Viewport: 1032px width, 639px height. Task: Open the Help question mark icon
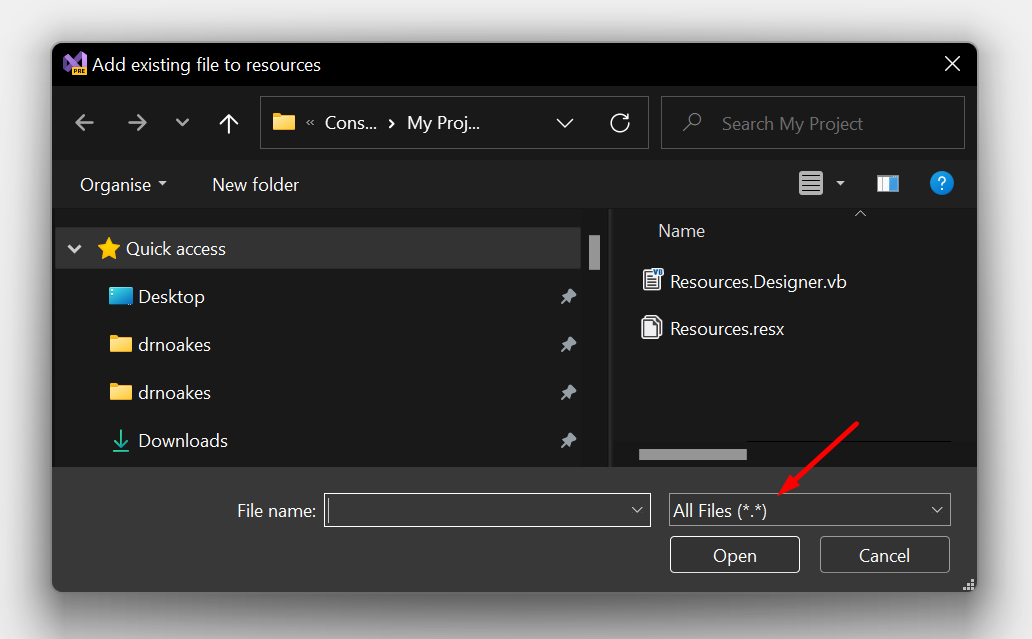[941, 183]
